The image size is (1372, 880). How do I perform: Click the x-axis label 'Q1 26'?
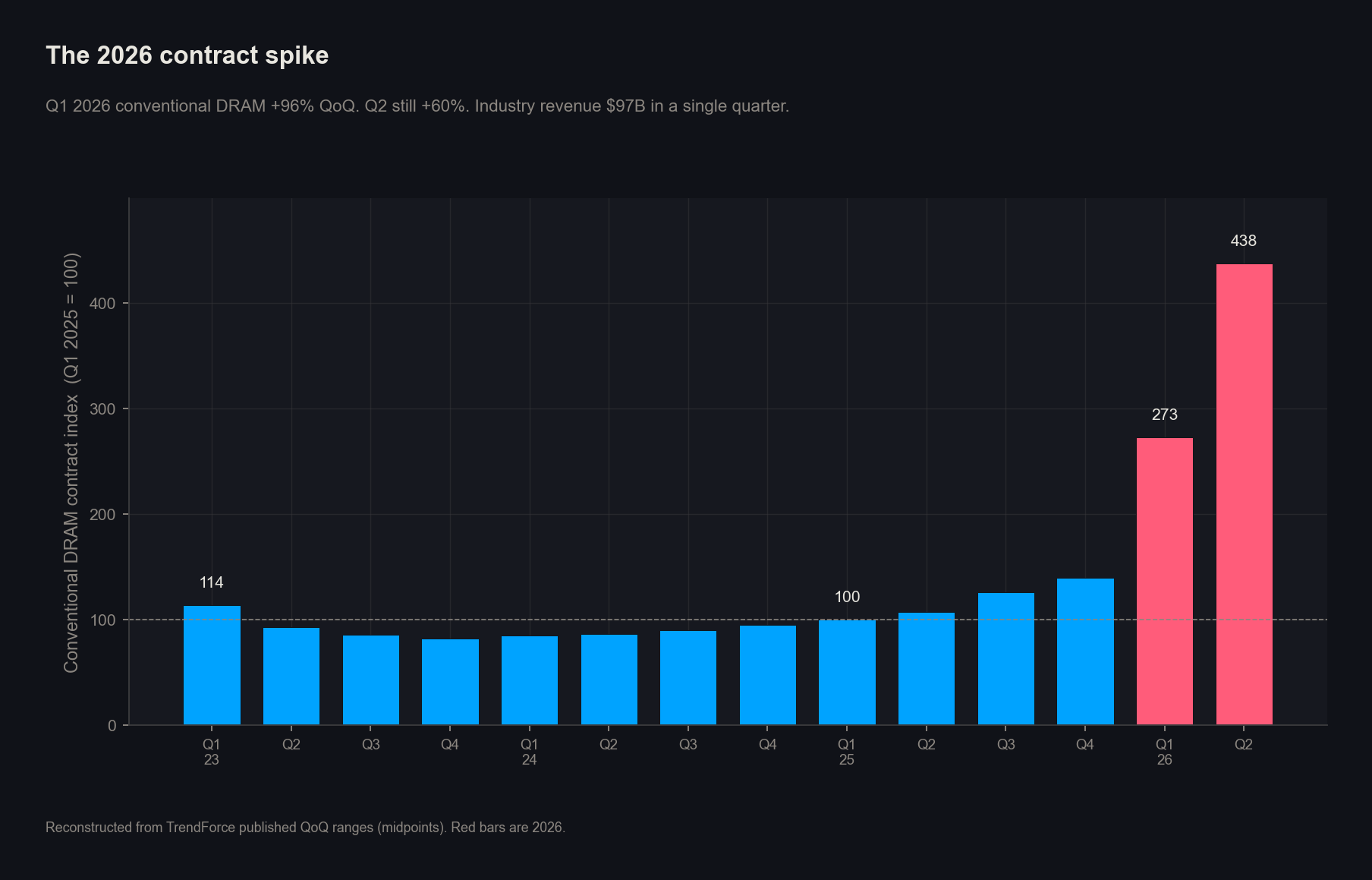(1164, 752)
